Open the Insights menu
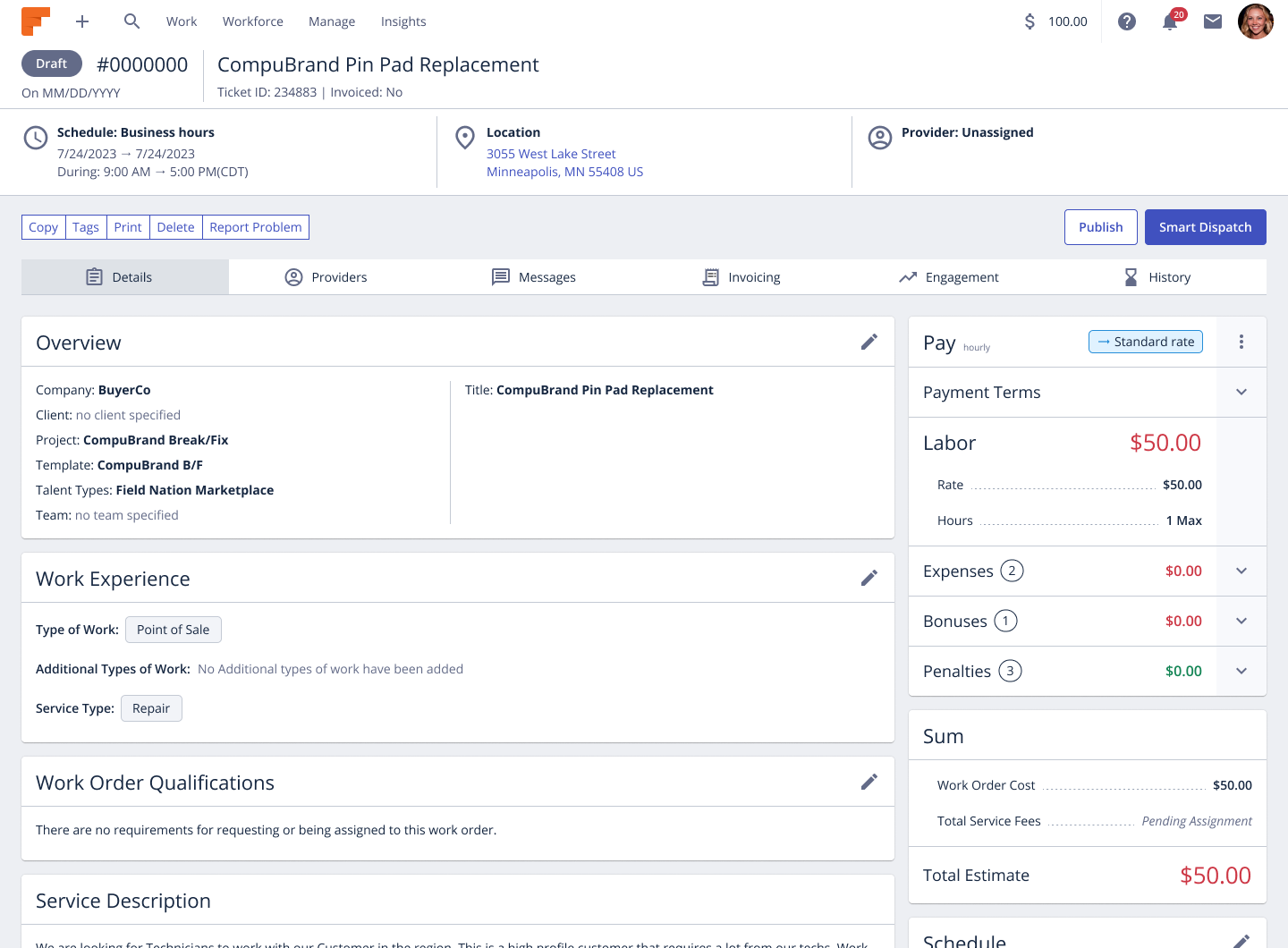 tap(403, 21)
